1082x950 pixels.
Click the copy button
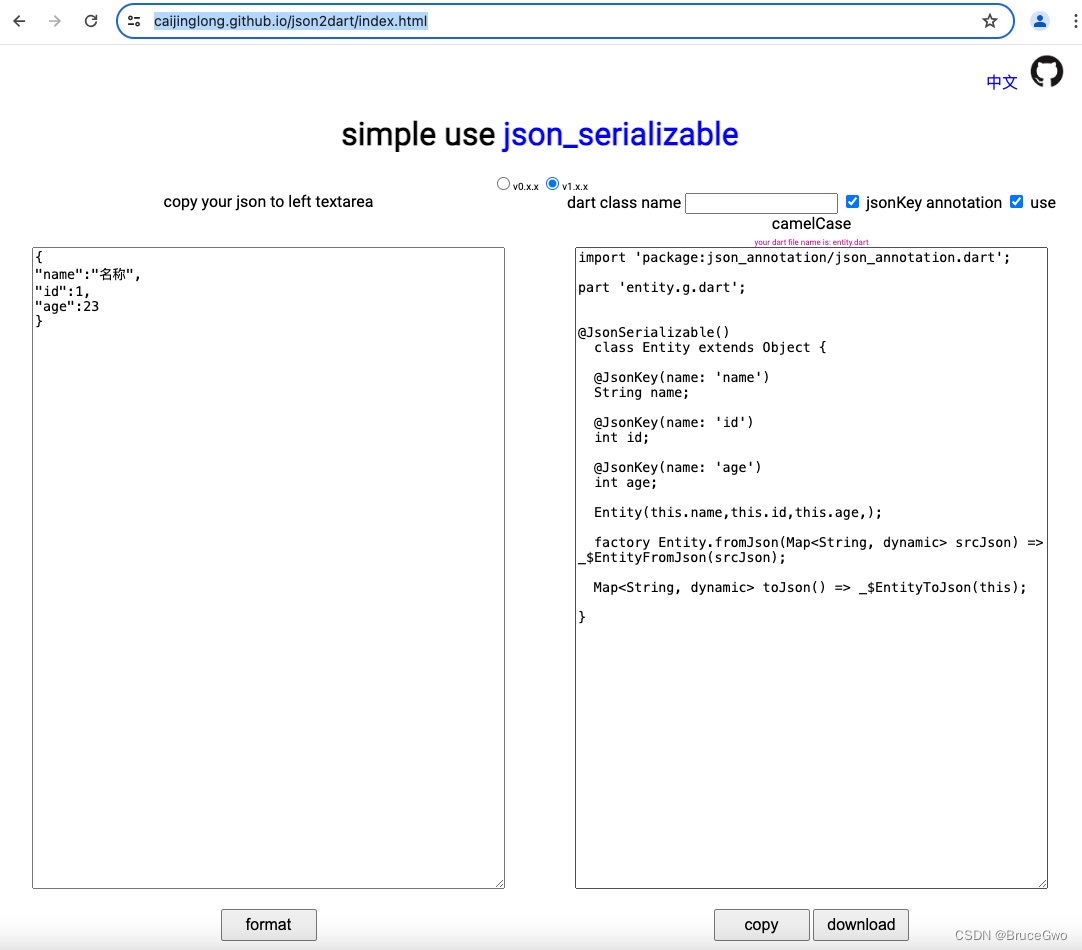pos(761,924)
